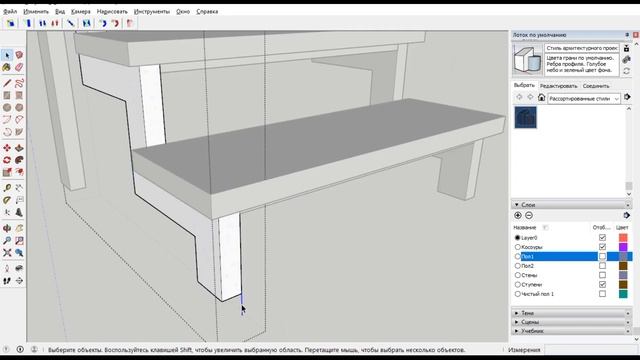The image size is (640, 360).
Task: Select the Zoom Window tool
Action: coord(19,241)
